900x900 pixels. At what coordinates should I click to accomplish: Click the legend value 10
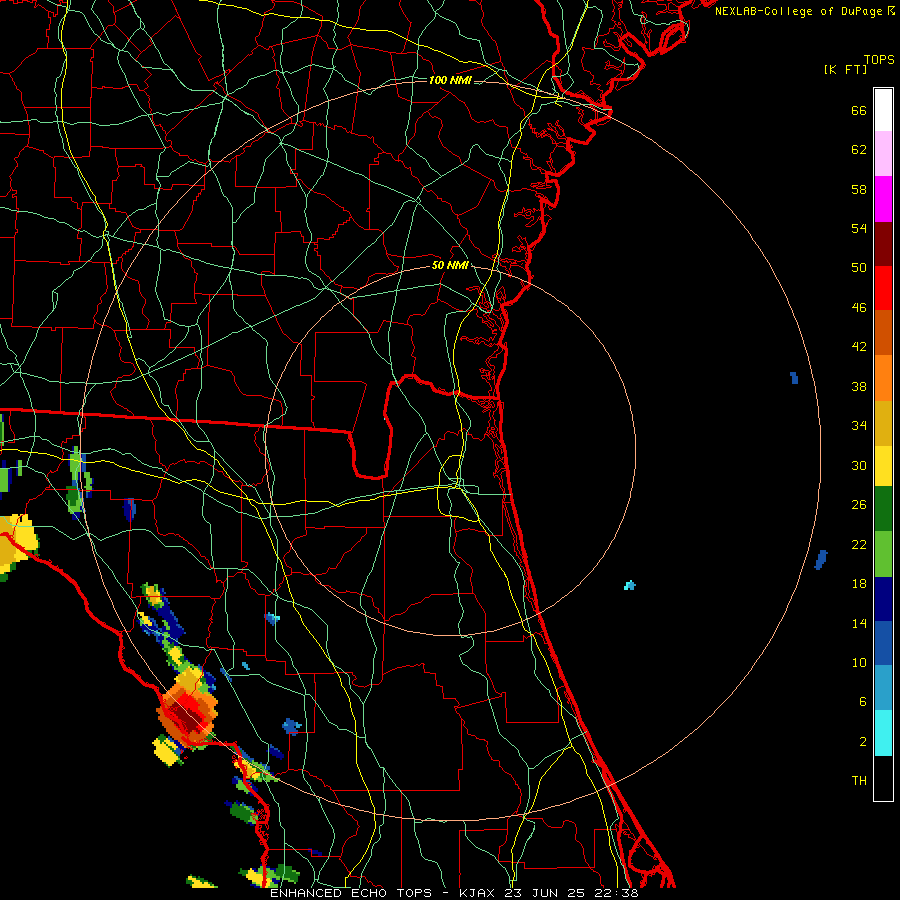click(859, 662)
